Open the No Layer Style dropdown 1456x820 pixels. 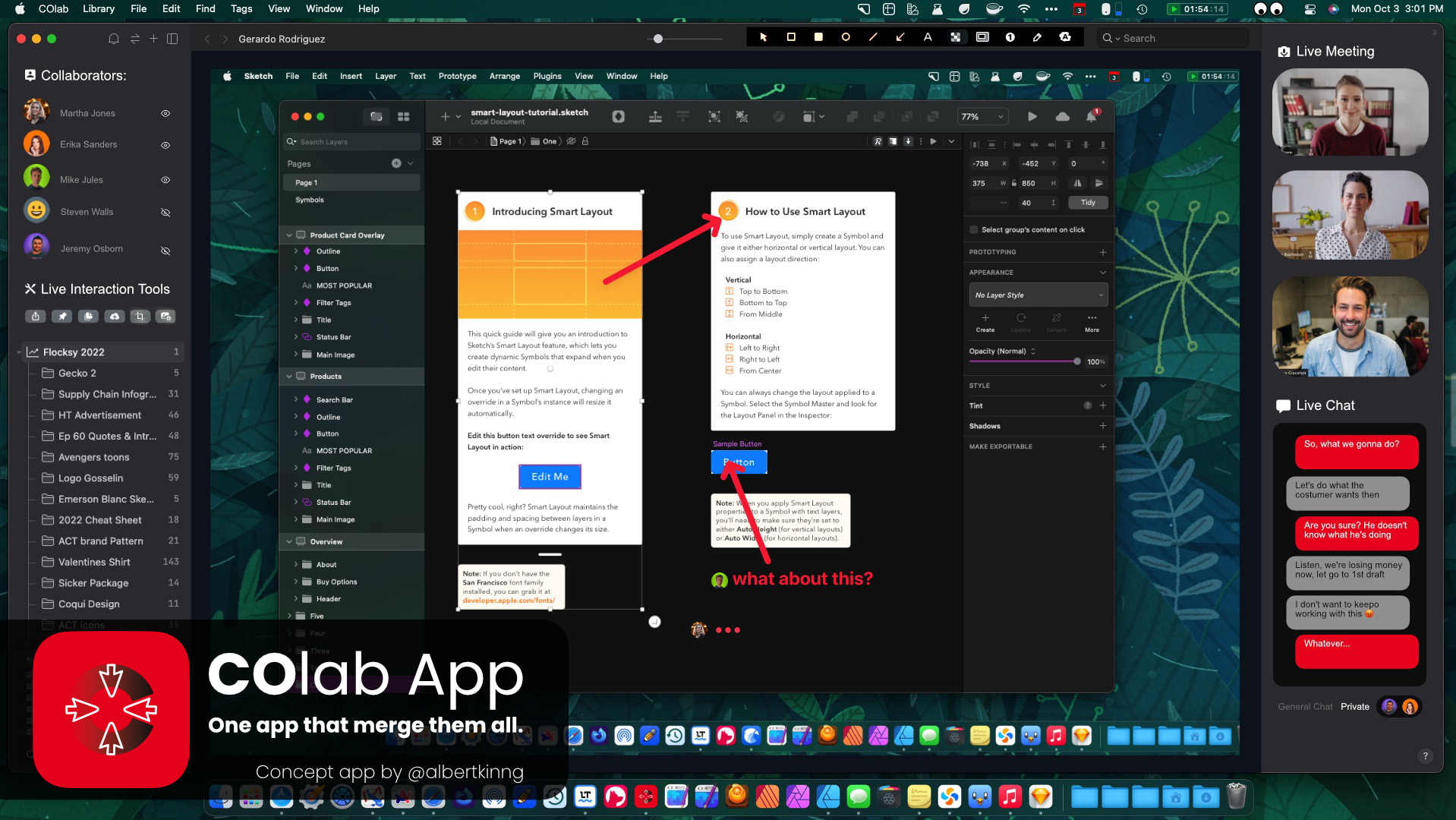click(x=1038, y=295)
